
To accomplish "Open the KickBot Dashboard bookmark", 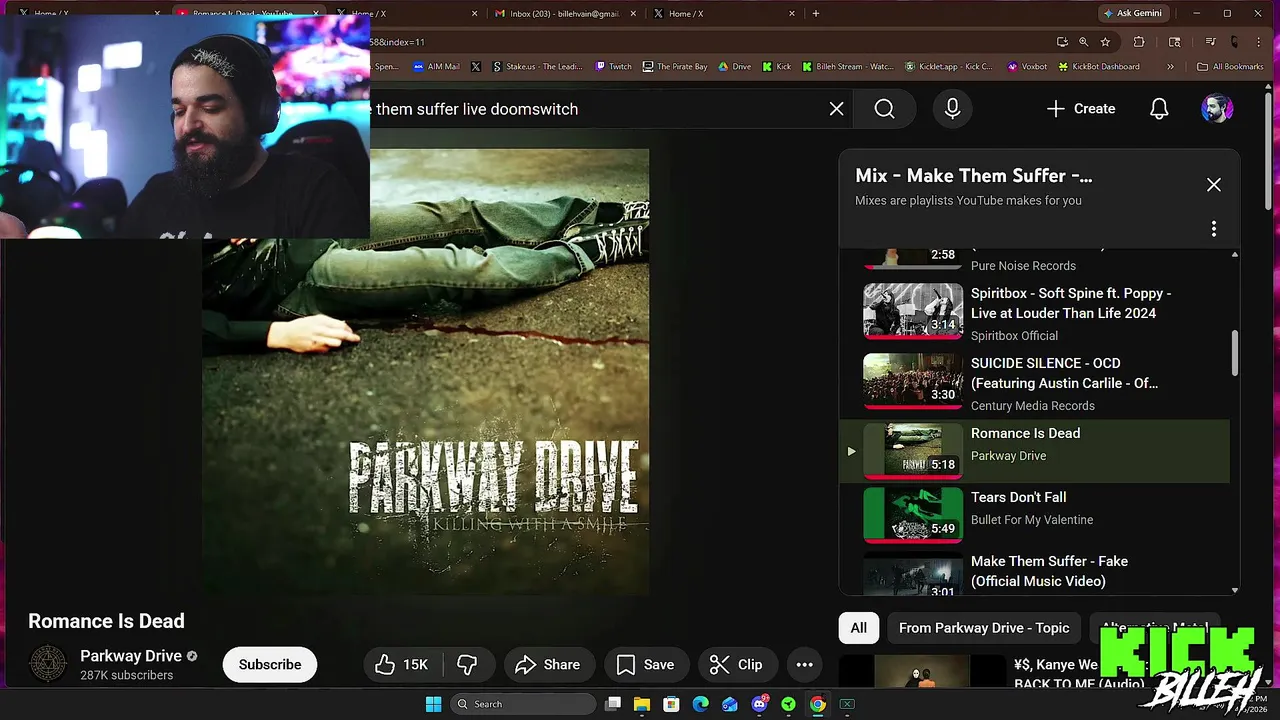I will [x=1099, y=67].
